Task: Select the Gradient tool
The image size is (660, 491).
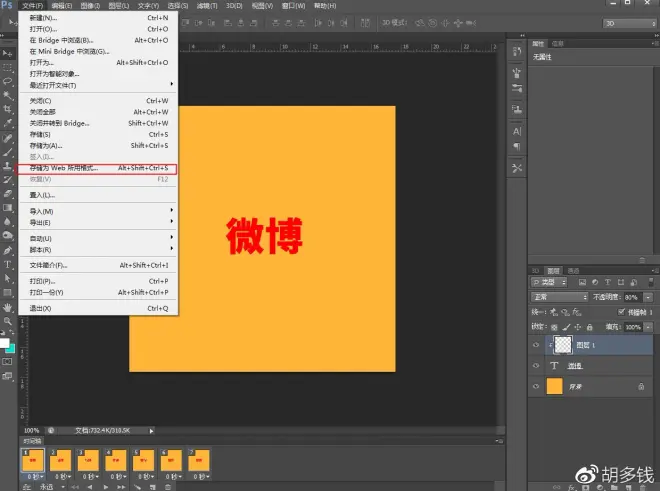Action: (7, 208)
